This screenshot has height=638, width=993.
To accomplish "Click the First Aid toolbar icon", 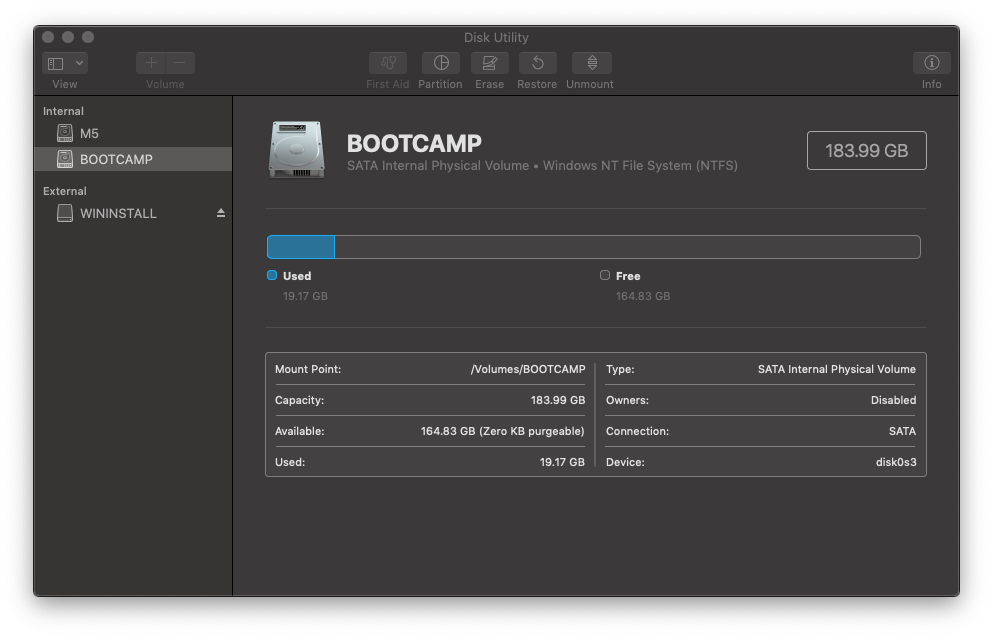I will coord(388,63).
